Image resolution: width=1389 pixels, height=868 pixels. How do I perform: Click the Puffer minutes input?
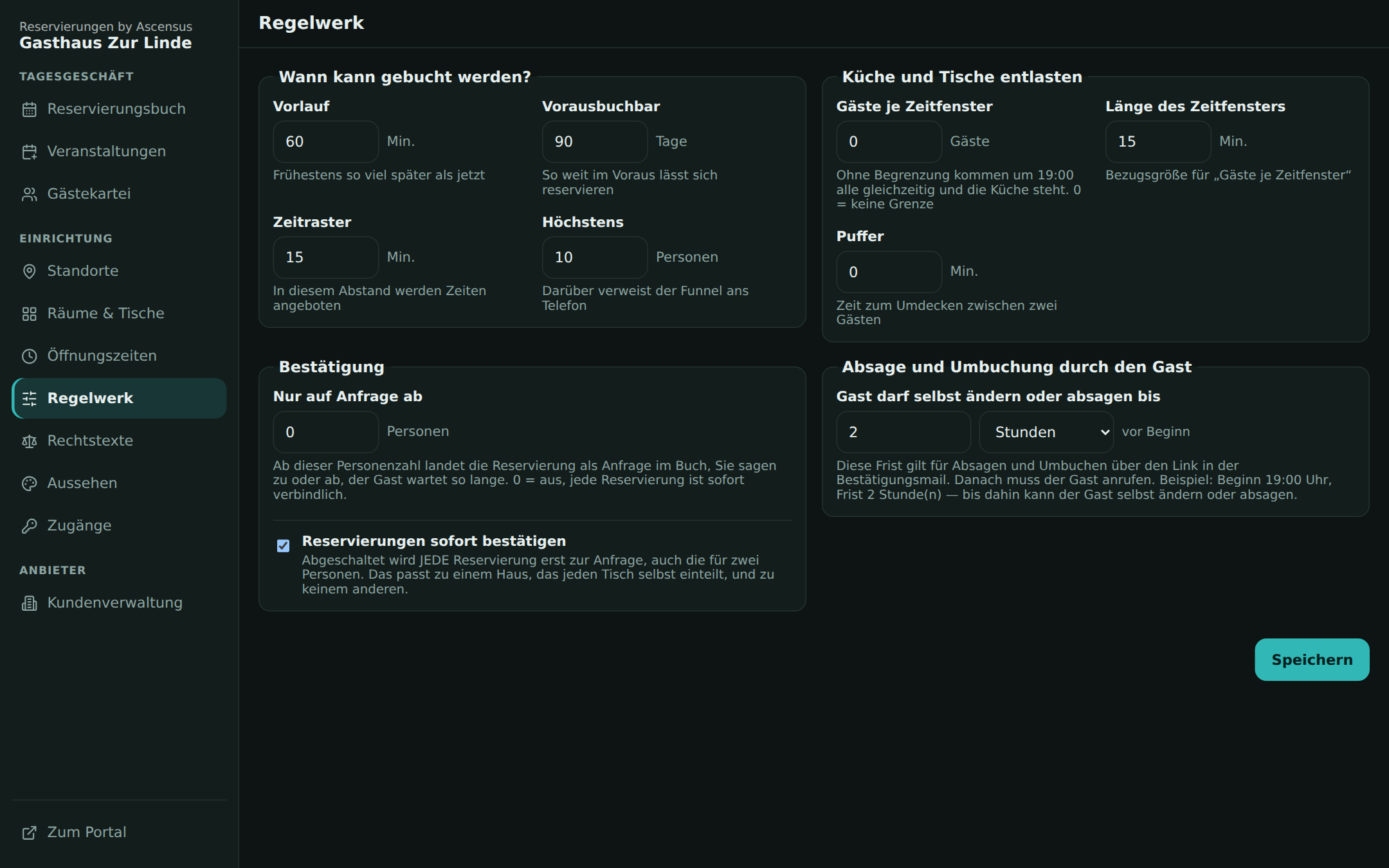coord(889,272)
